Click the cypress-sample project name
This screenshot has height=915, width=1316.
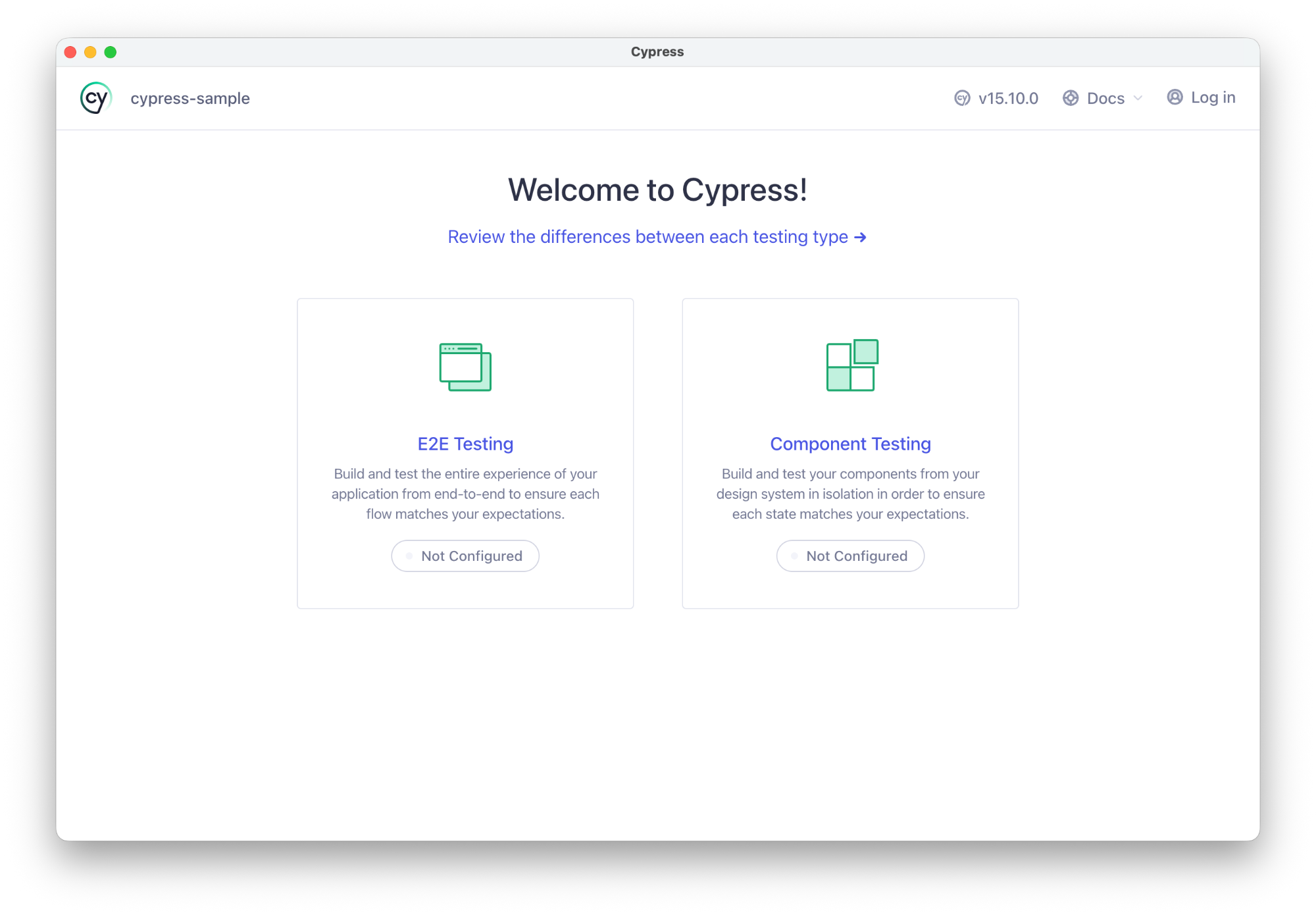pos(190,98)
